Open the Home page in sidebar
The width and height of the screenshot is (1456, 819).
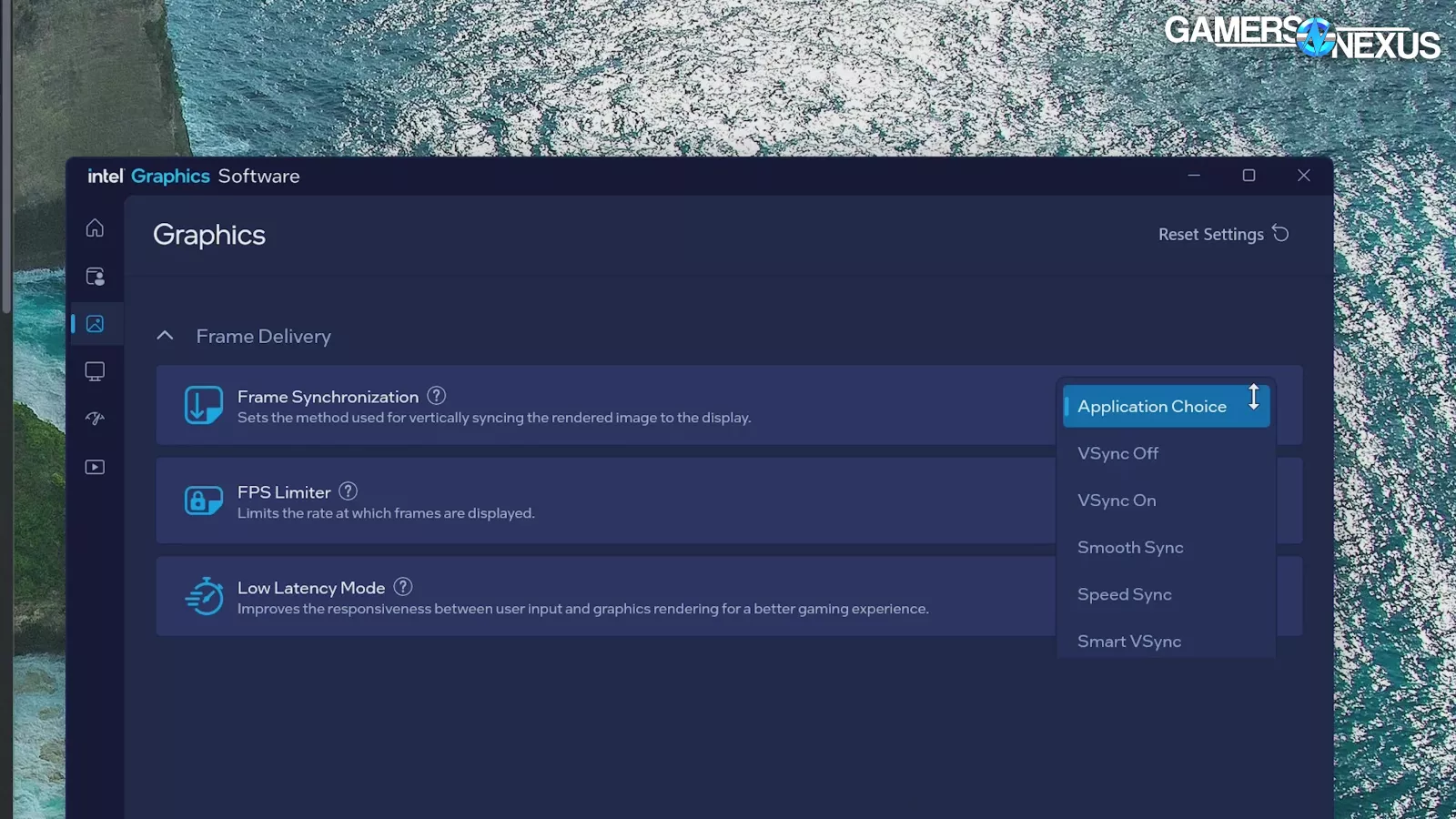click(95, 228)
